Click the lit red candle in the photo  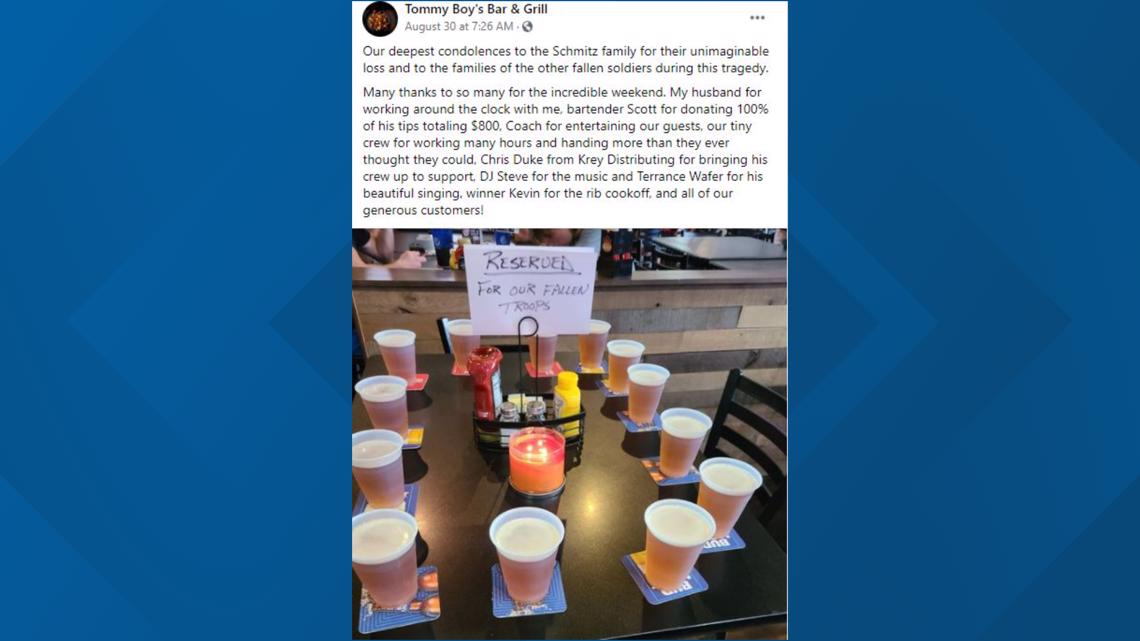[537, 462]
